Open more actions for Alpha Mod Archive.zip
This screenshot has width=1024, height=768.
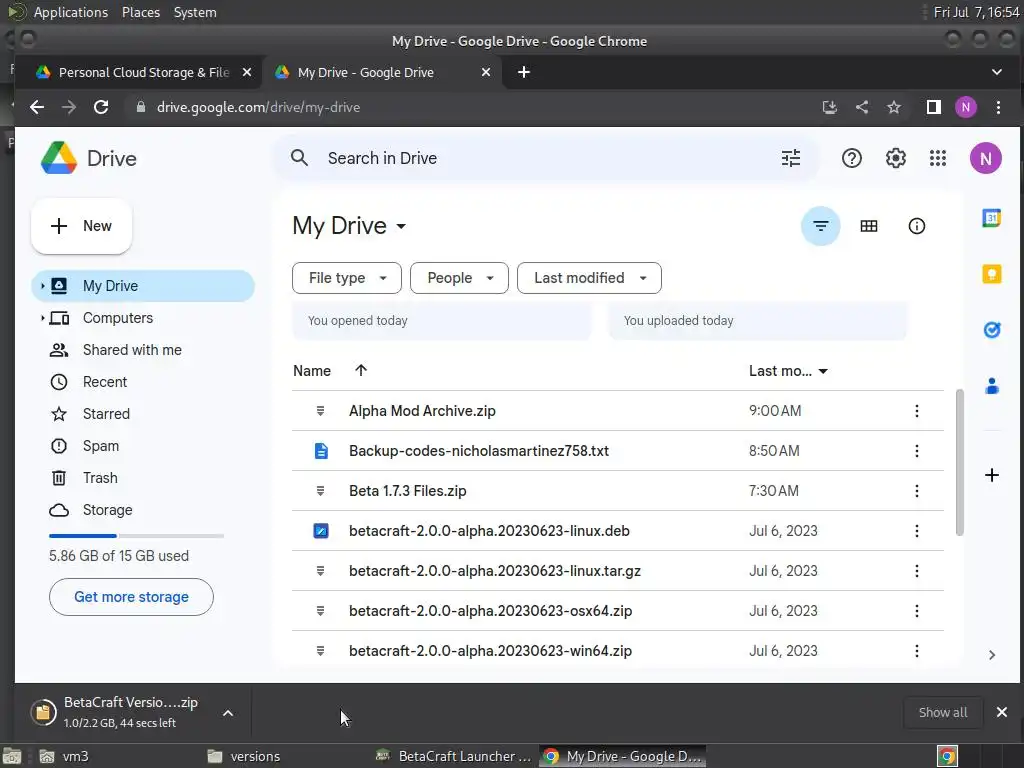(x=916, y=411)
